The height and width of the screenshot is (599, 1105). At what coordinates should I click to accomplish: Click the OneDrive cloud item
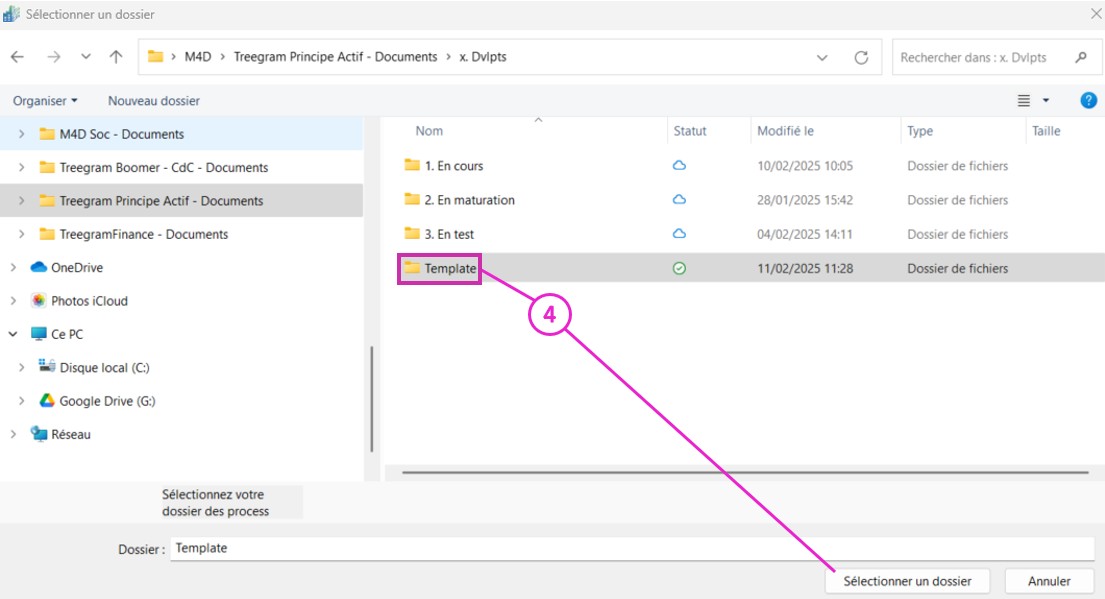tap(76, 268)
